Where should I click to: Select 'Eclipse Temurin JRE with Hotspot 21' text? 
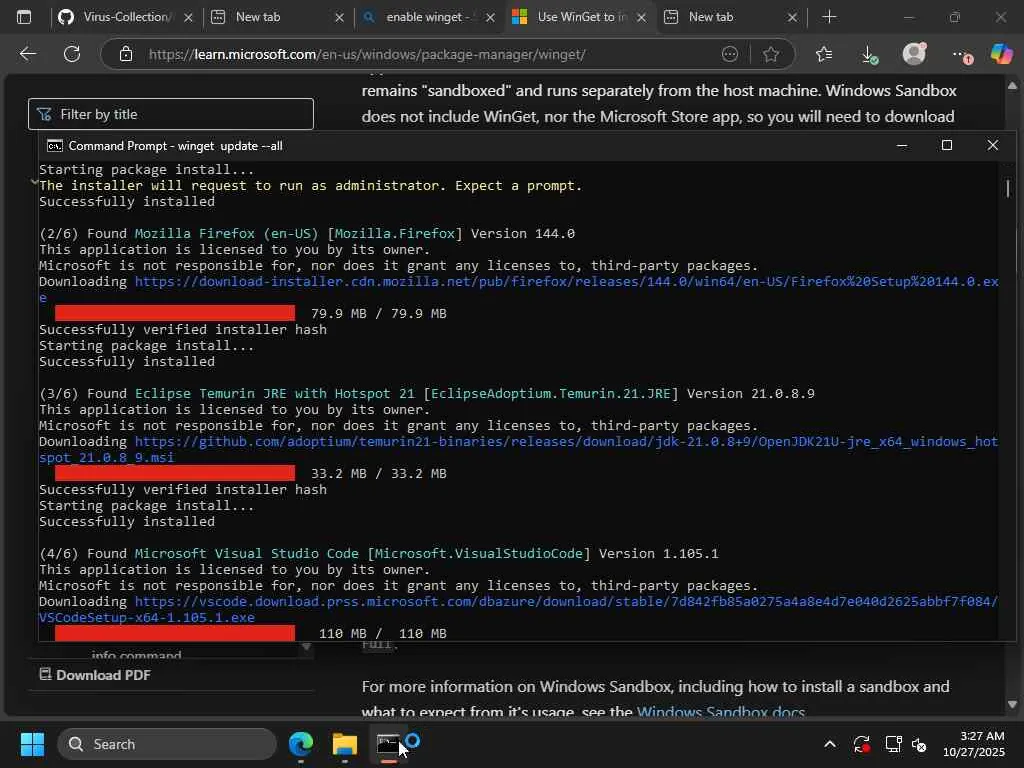click(x=275, y=393)
